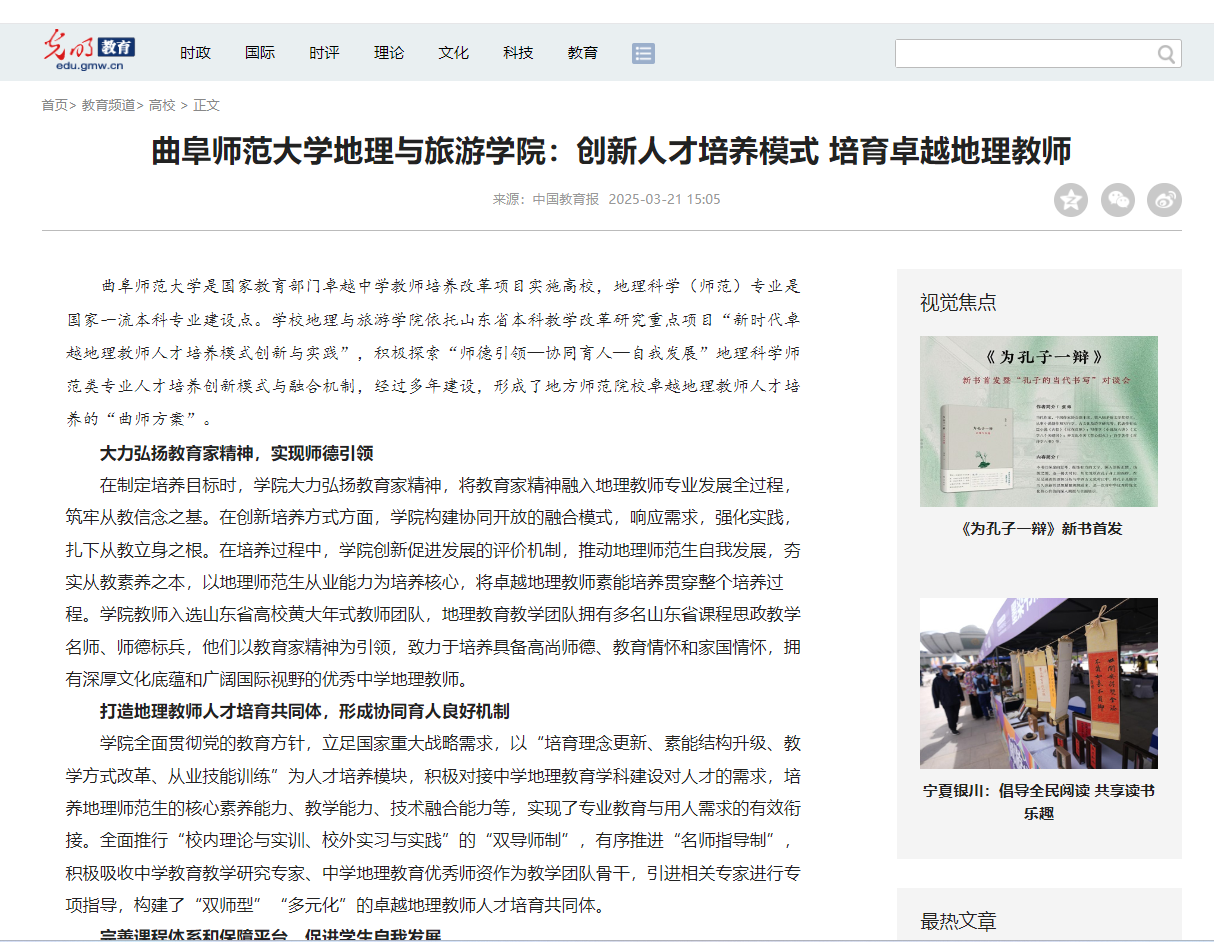Select 国际 in the top navigation
Viewport: 1214px width, 942px height.
[x=260, y=53]
